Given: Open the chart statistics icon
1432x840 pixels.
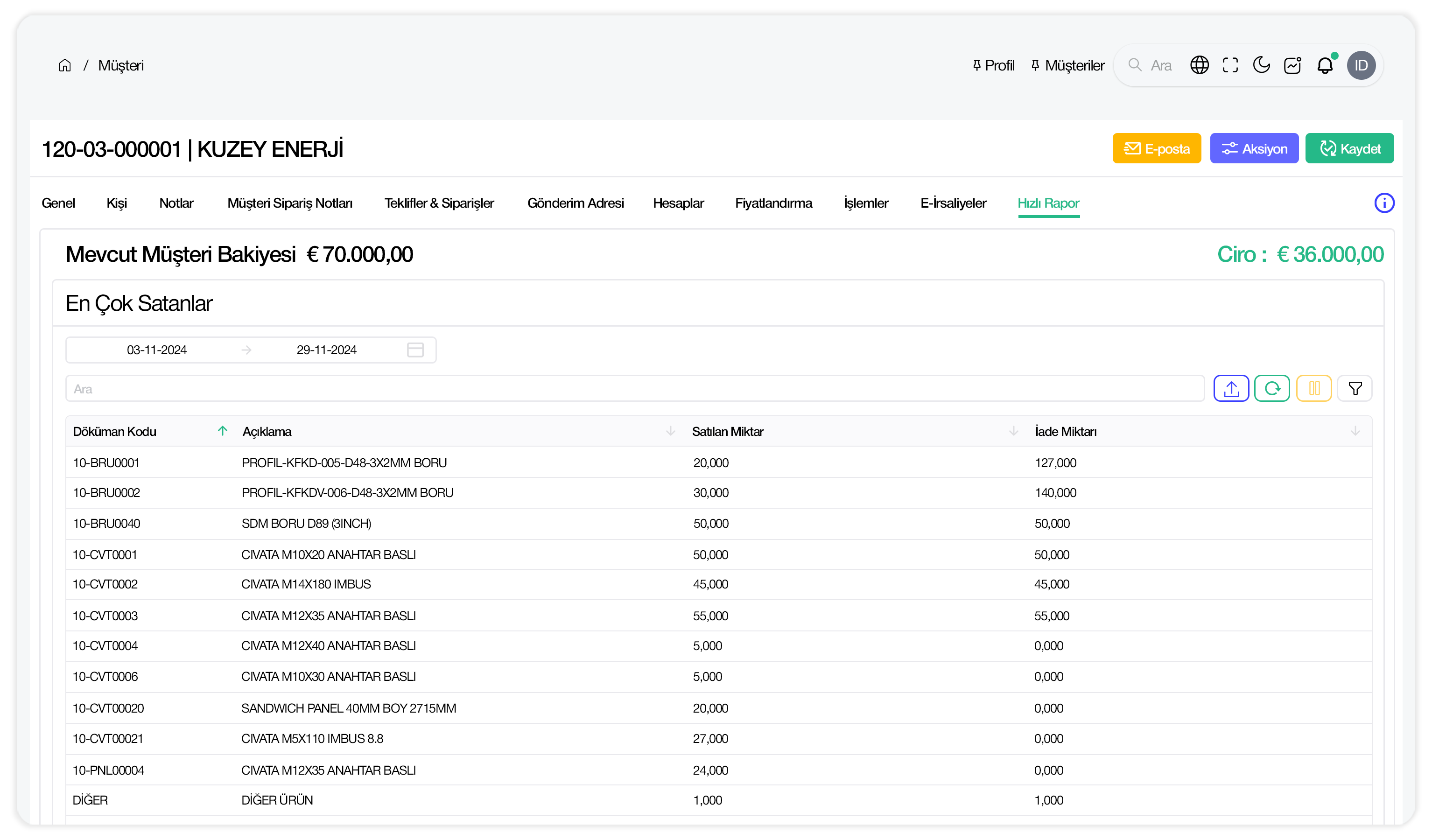Looking at the screenshot, I should 1292,65.
